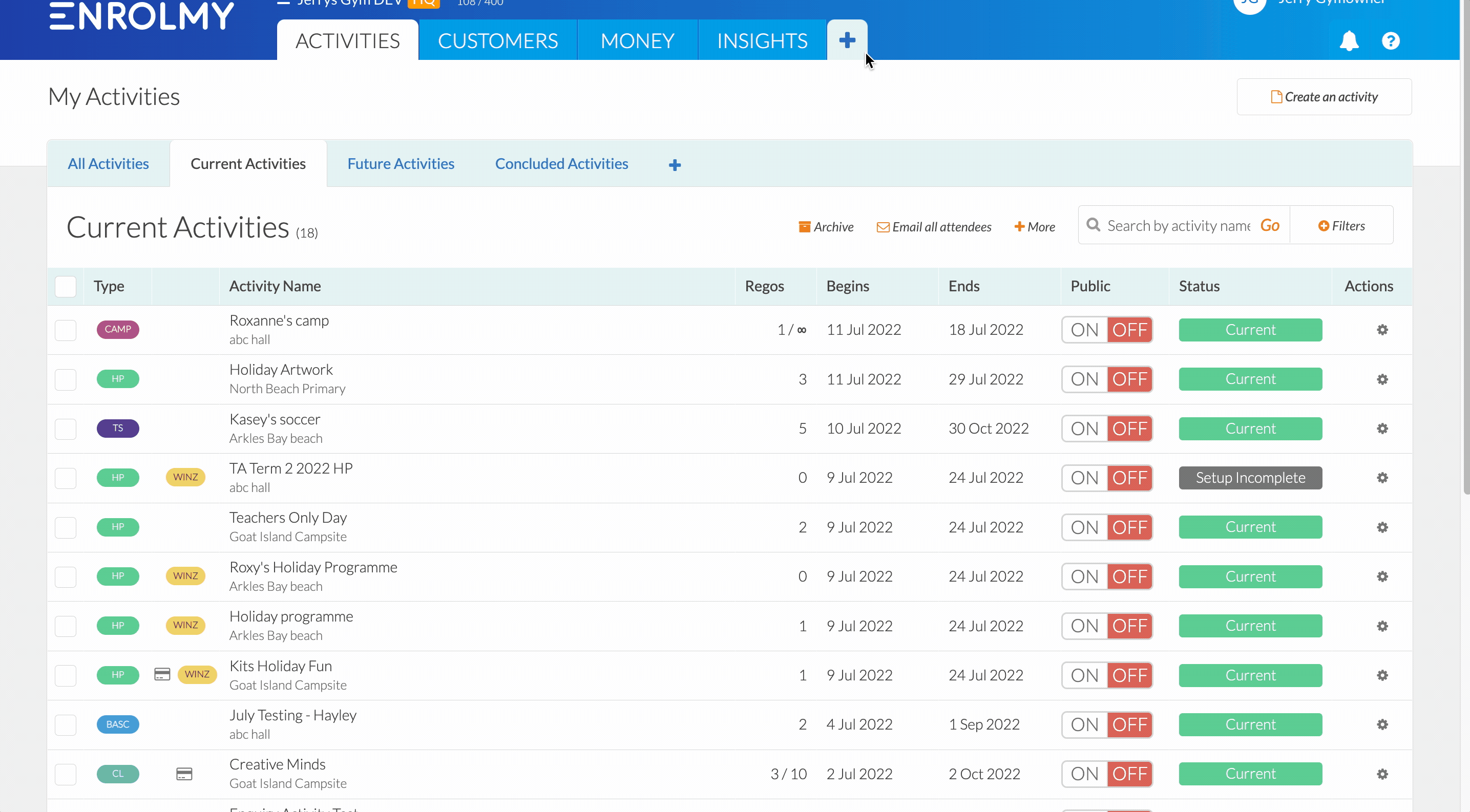The height and width of the screenshot is (812, 1470).
Task: Switch to the Money tab
Action: click(x=637, y=40)
